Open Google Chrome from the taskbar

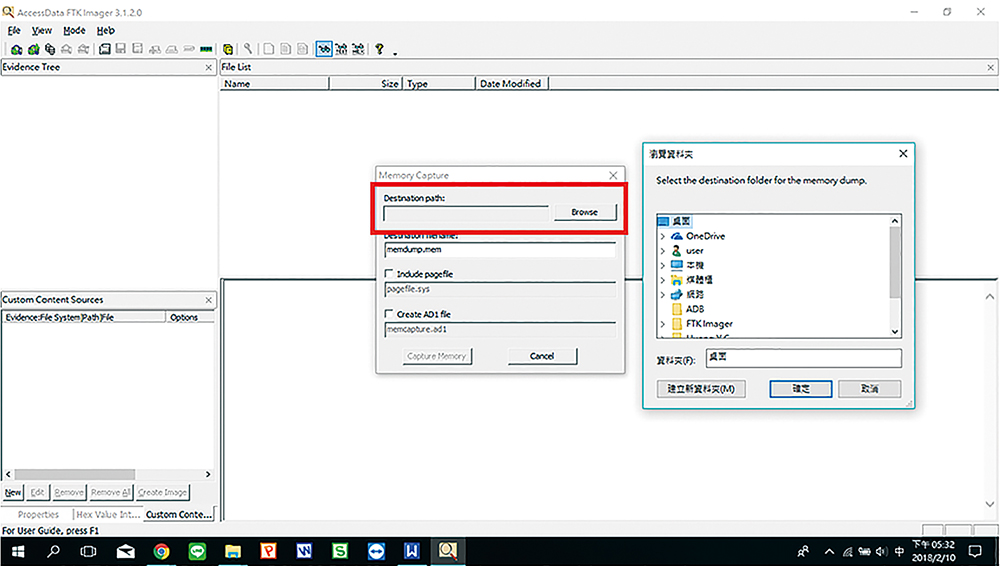pos(161,551)
